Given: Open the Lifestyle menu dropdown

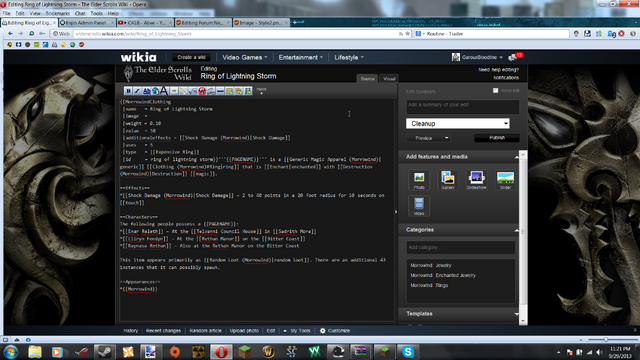Looking at the screenshot, I should point(349,58).
